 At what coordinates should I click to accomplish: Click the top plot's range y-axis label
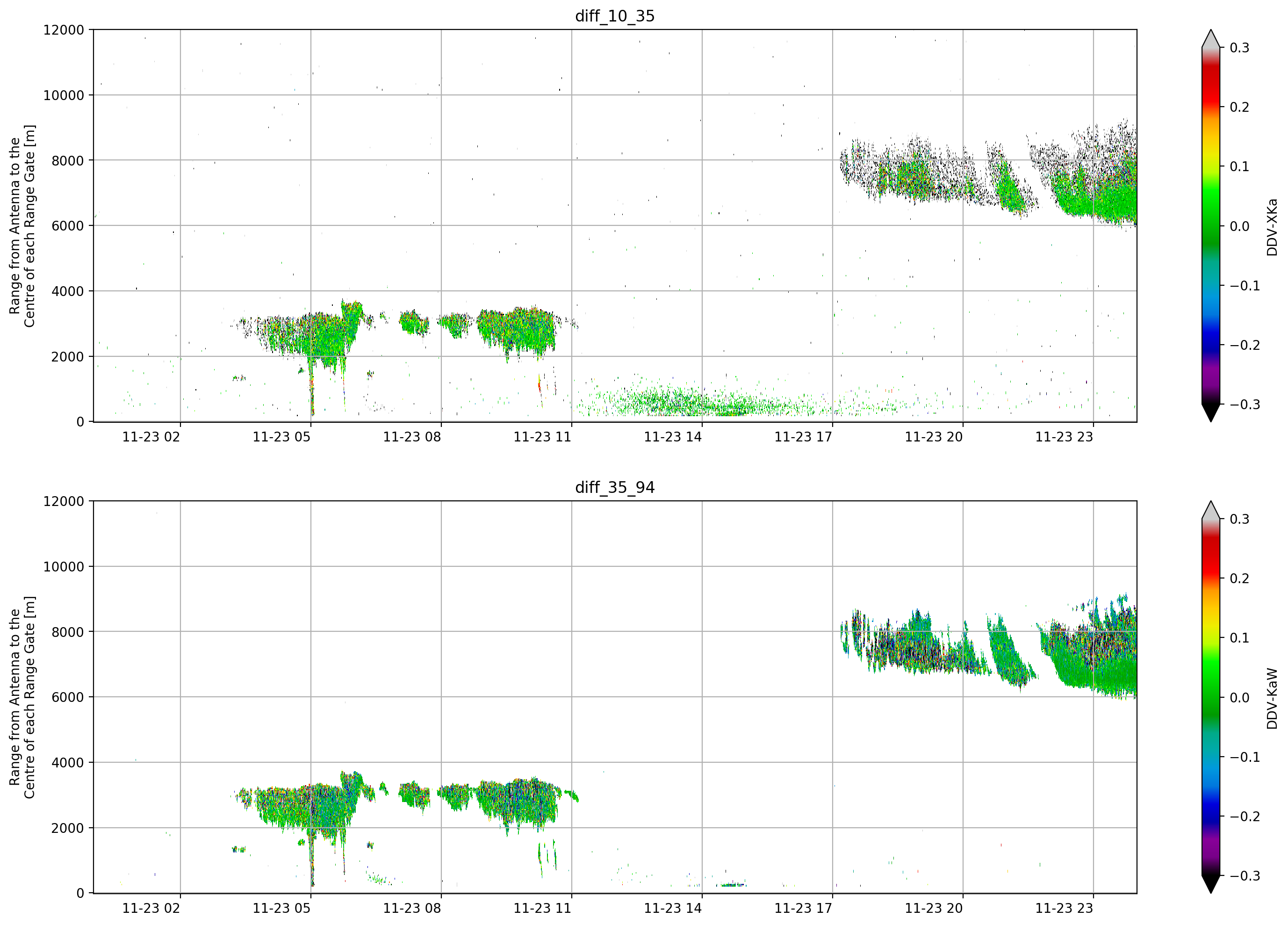(22, 226)
